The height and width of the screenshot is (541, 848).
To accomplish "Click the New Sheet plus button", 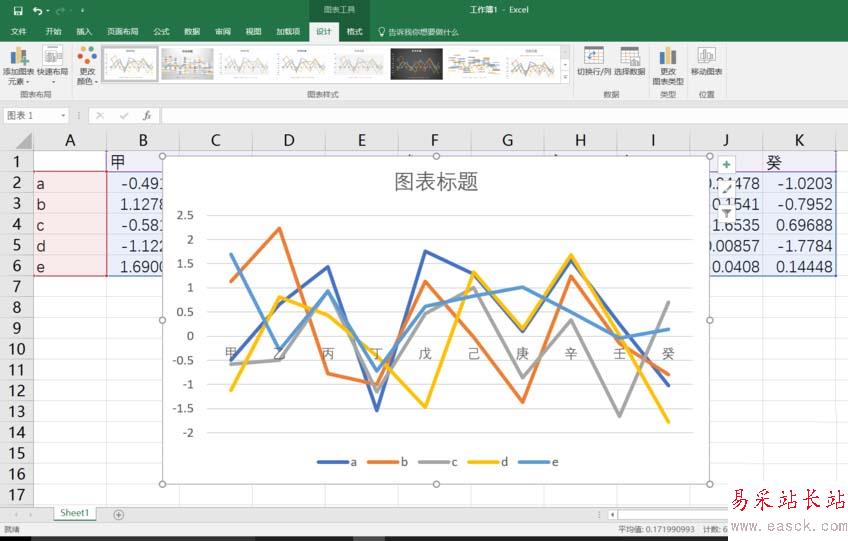I will [x=118, y=514].
